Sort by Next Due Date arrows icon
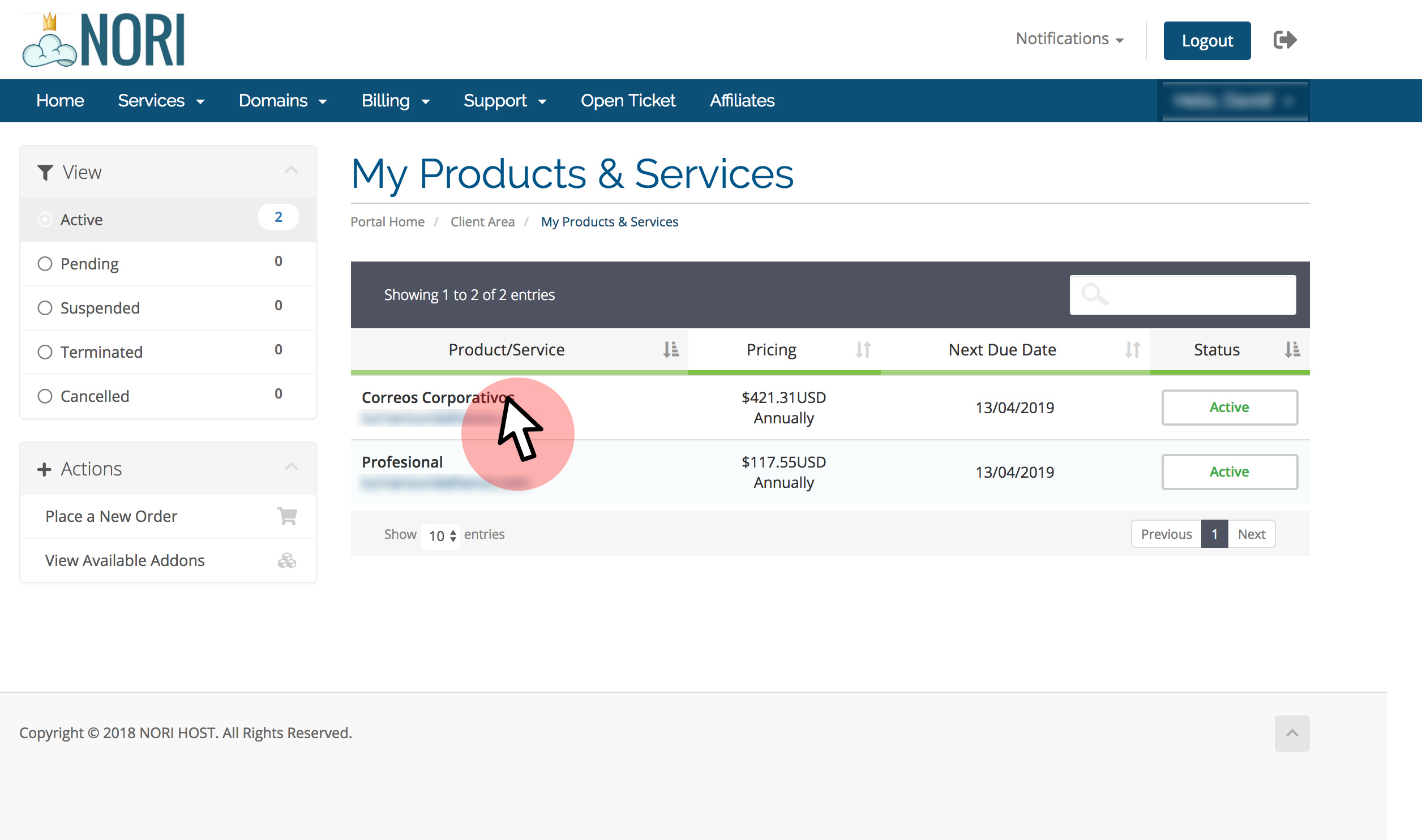This screenshot has height=840, width=1422. [x=1132, y=350]
